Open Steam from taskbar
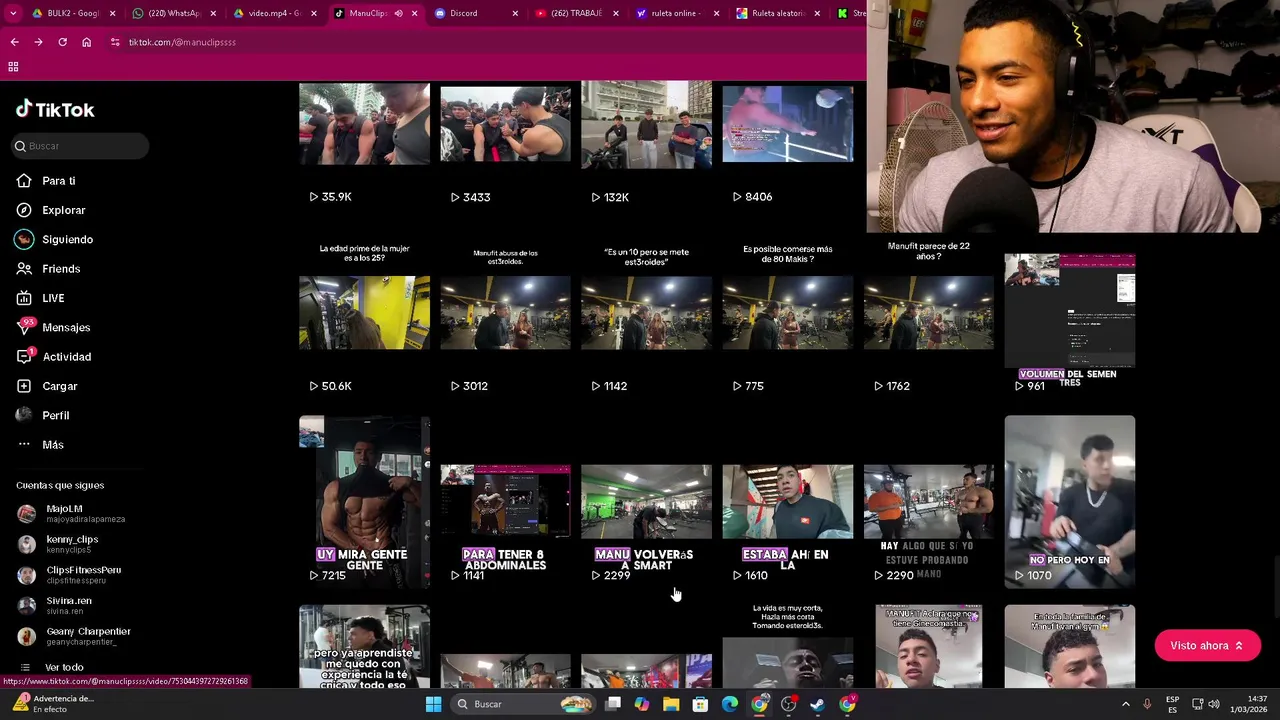1280x720 pixels. pyautogui.click(x=818, y=704)
